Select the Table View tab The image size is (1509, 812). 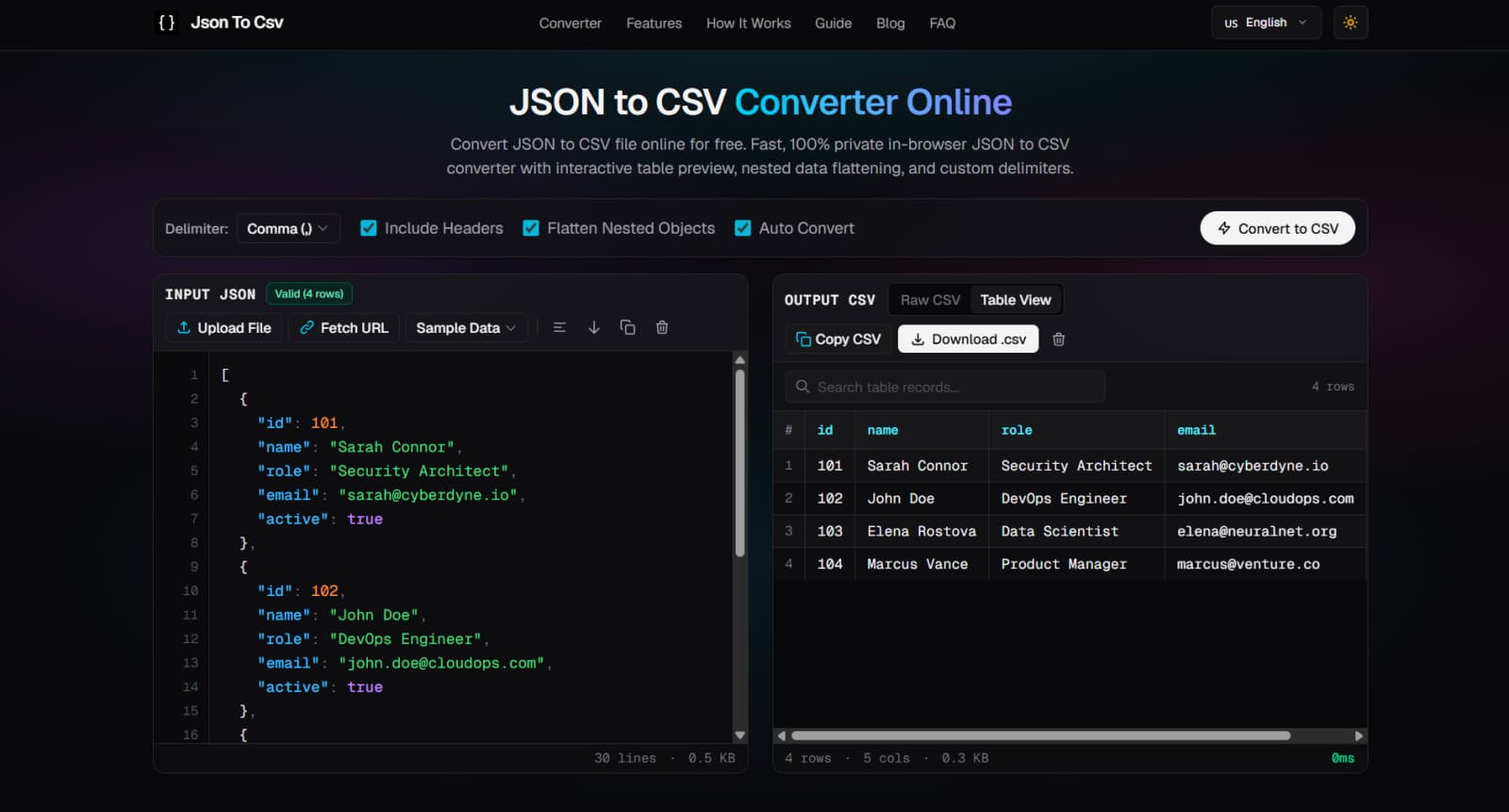click(1016, 300)
